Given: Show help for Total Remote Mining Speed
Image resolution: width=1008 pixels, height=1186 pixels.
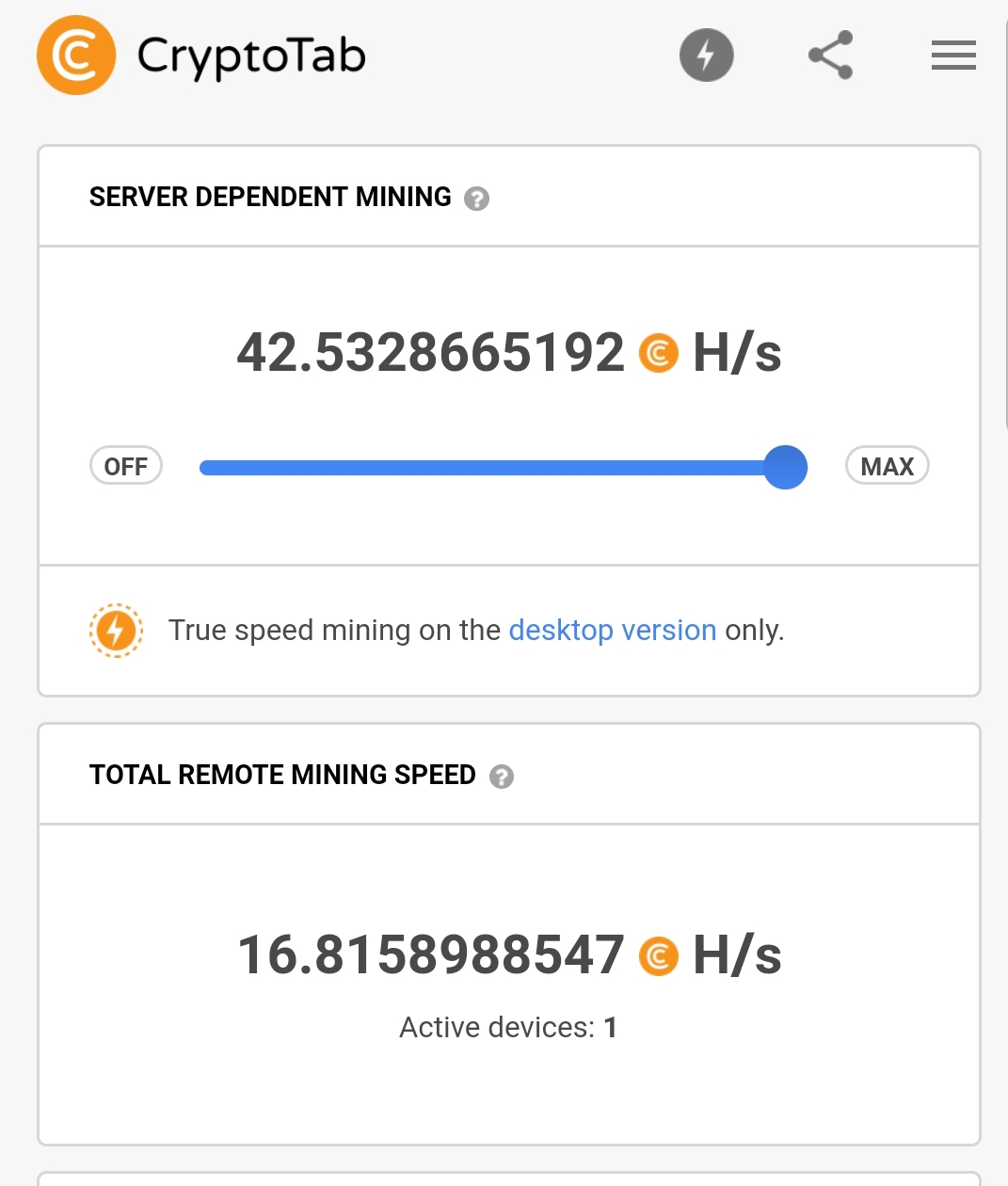Looking at the screenshot, I should click(x=502, y=777).
